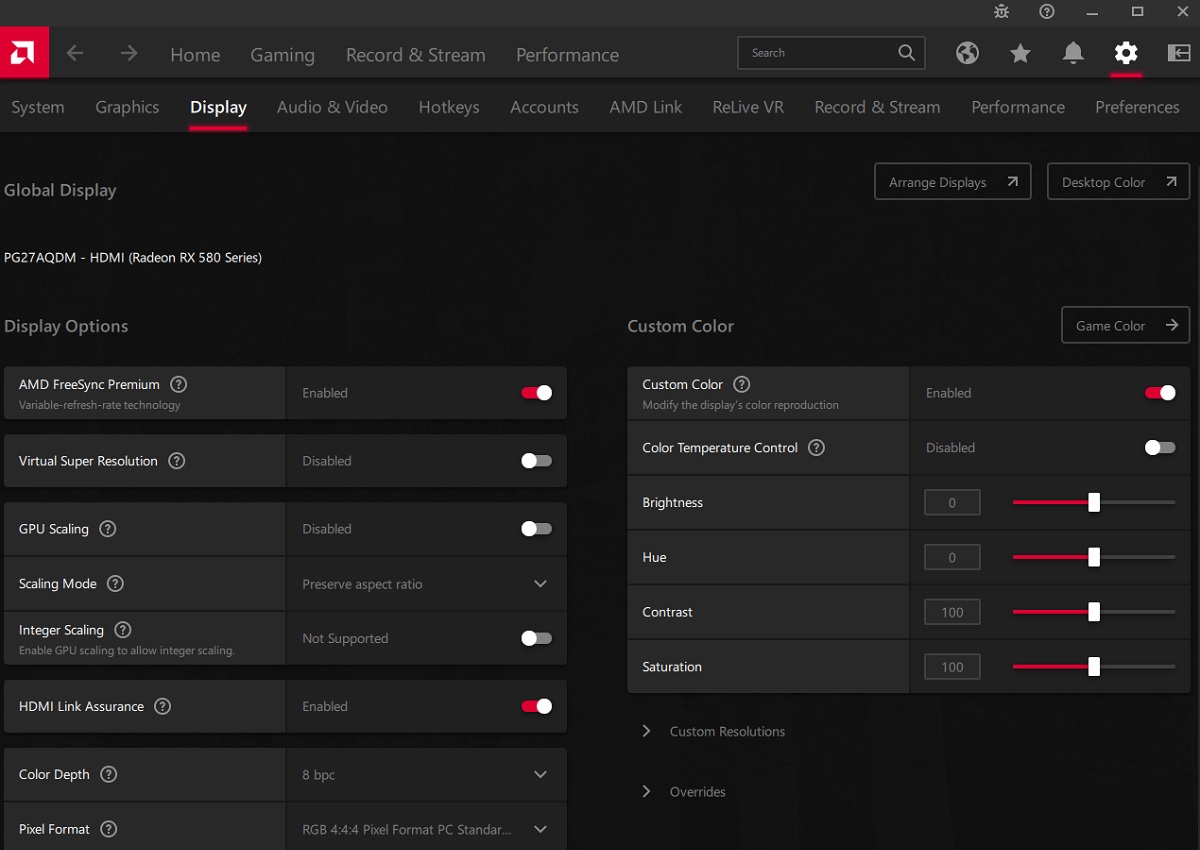Switch to the Preferences tab
Viewport: 1200px width, 850px height.
point(1137,107)
